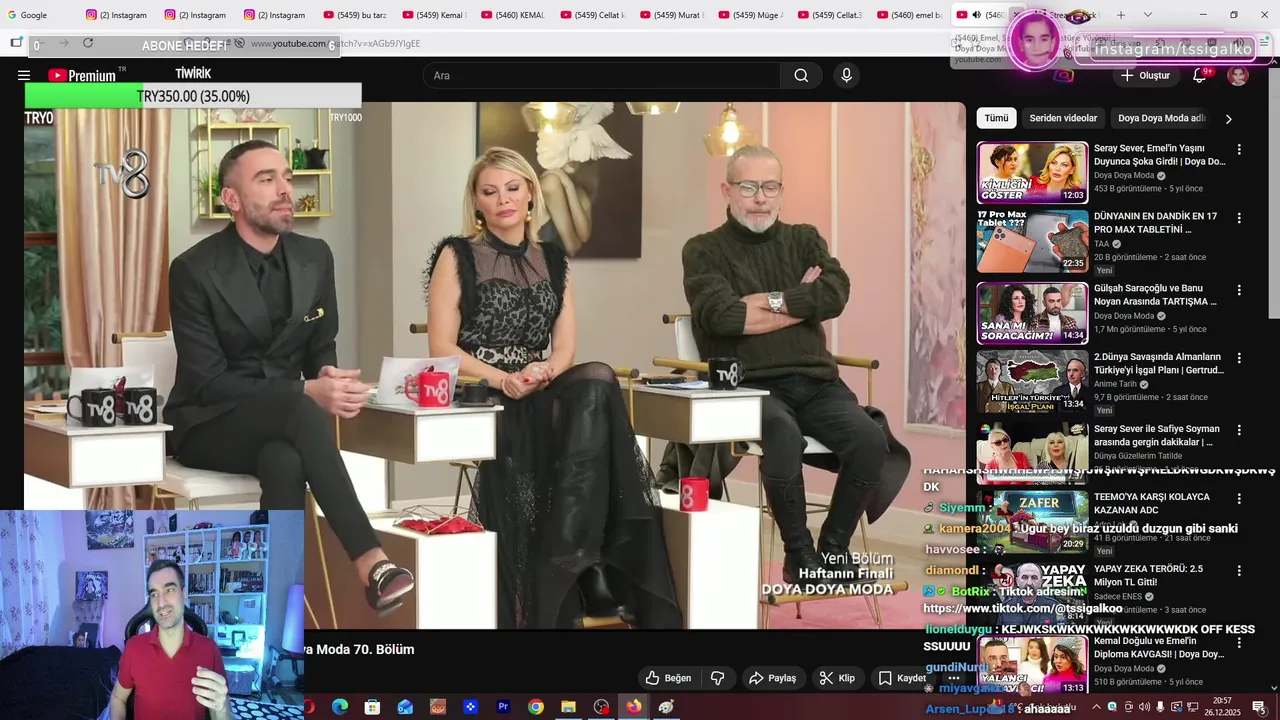
Task: Open a new browser tab
Action: 1121,15
